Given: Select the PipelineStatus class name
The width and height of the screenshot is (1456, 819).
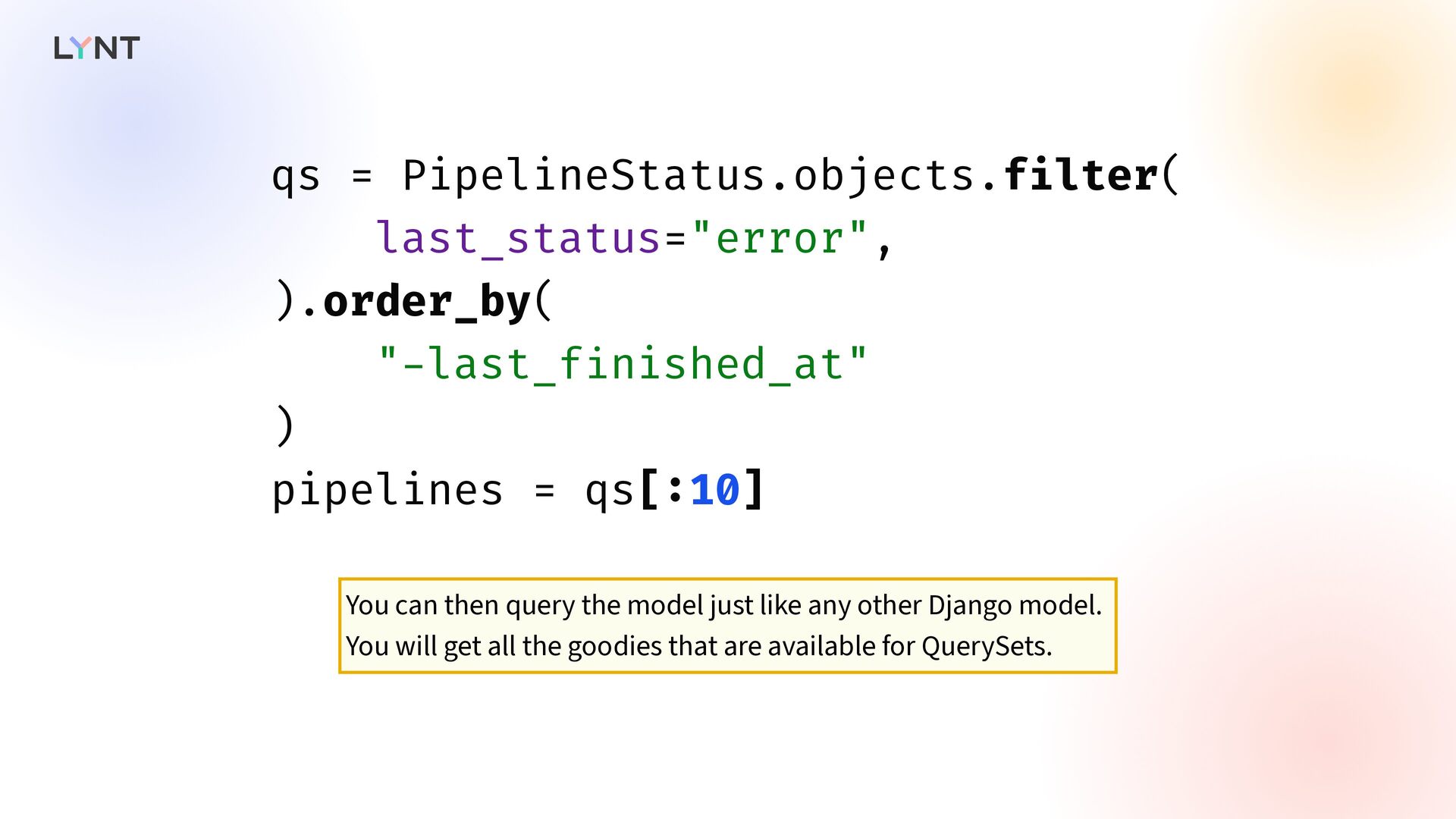Looking at the screenshot, I should [x=584, y=176].
